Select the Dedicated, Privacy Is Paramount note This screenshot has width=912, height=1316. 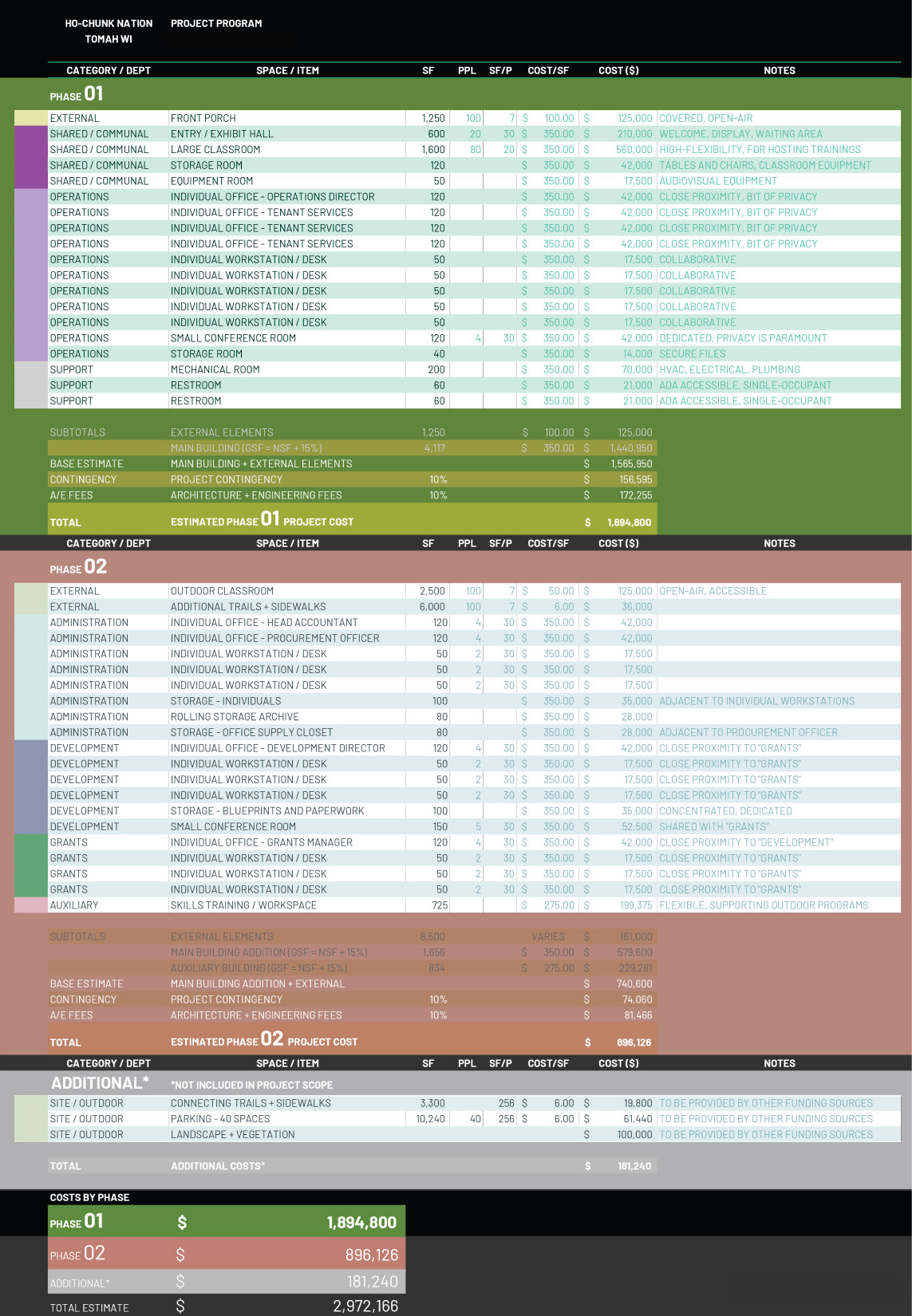742,338
